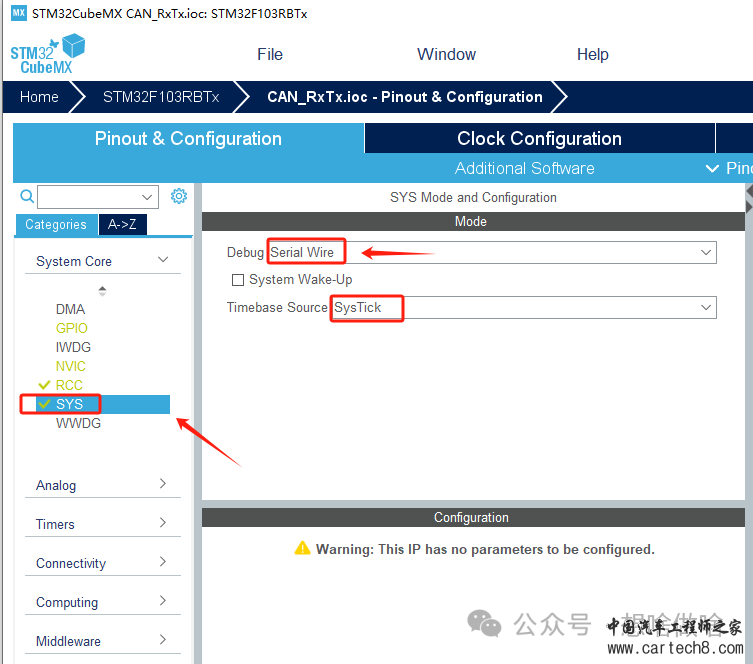Switch to the Clock Configuration tab

click(x=539, y=139)
